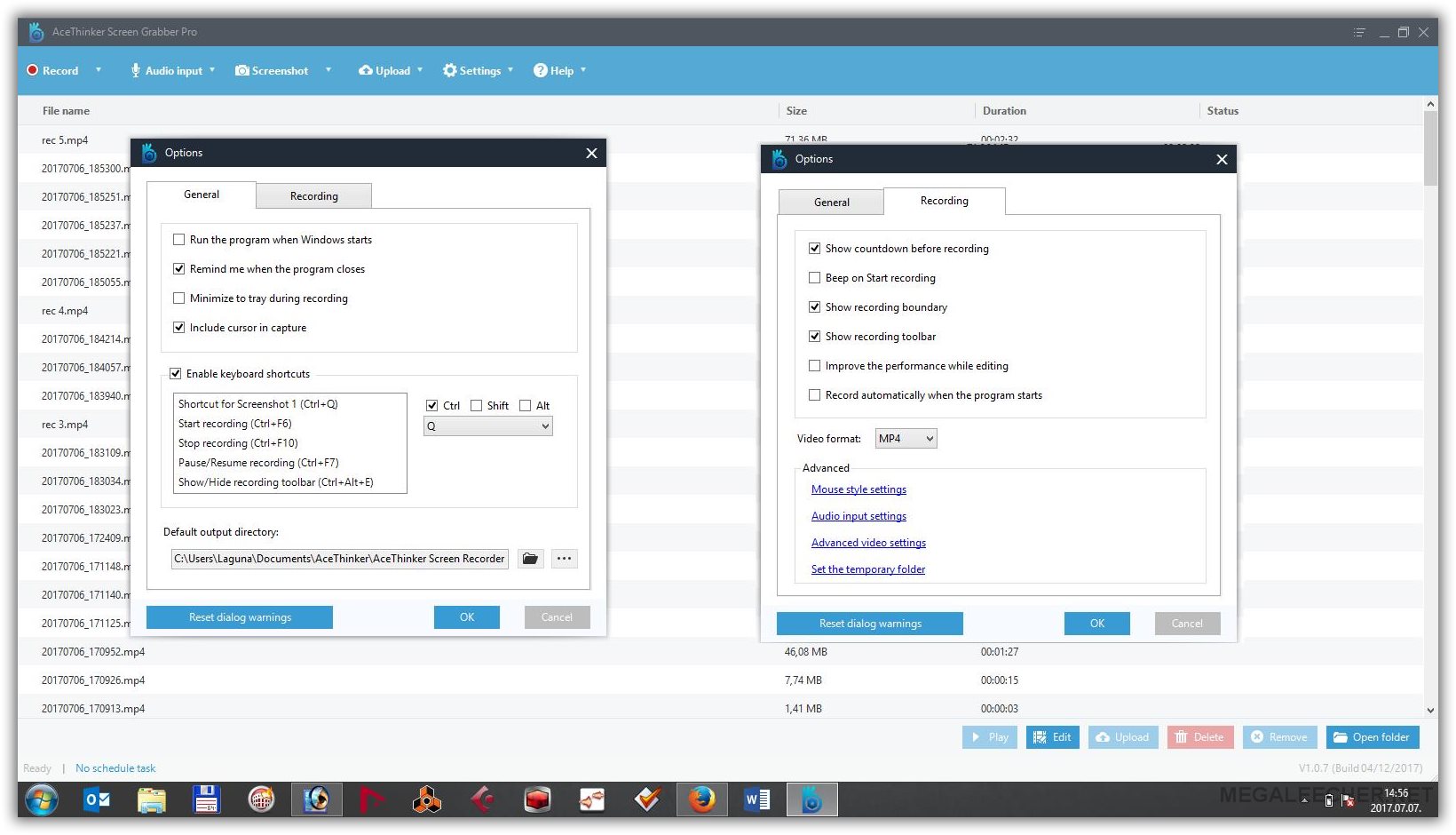1456x835 pixels.
Task: Open the shortcut key Q dropdown
Action: [x=488, y=426]
